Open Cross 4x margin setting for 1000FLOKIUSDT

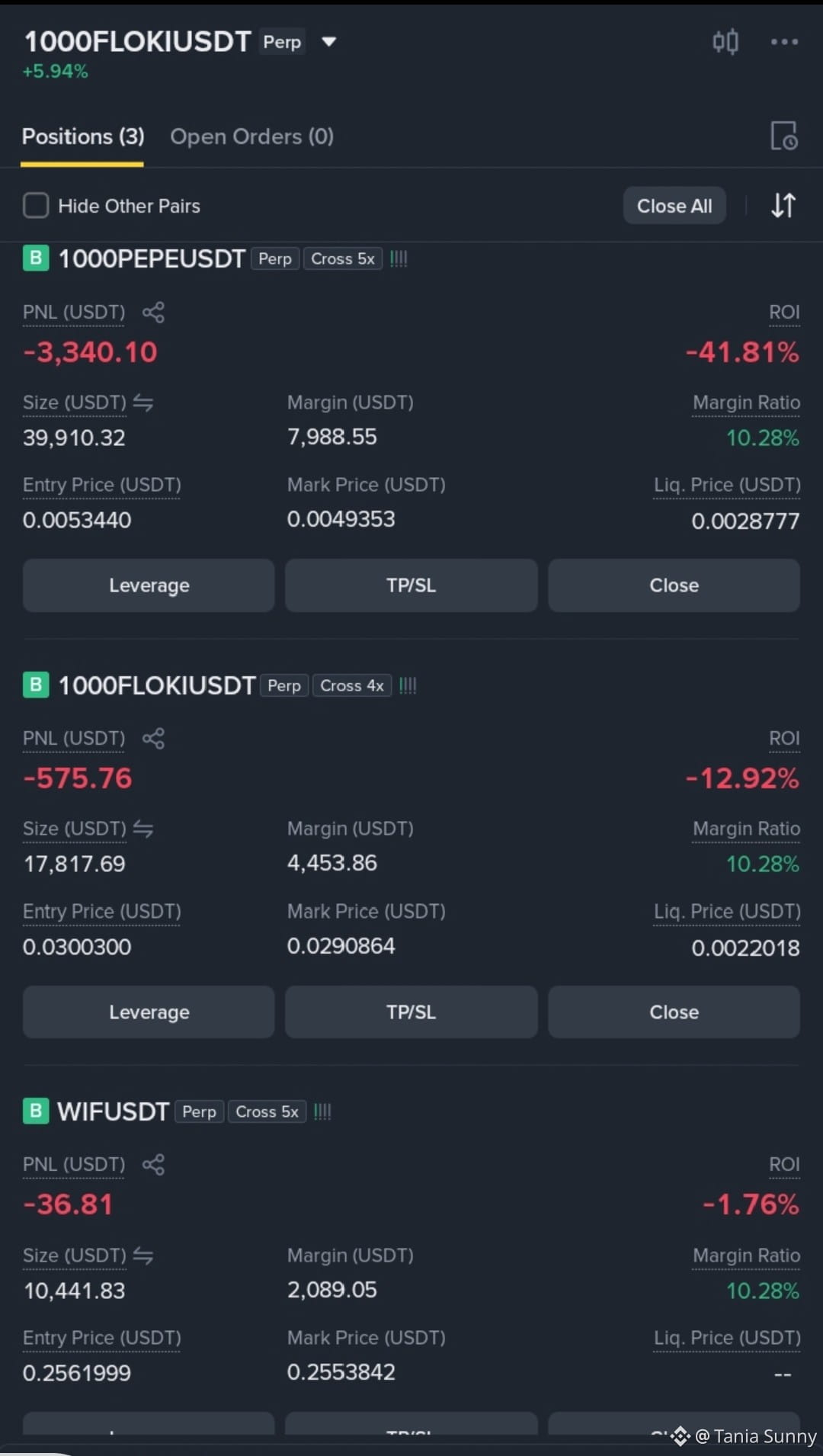tap(352, 685)
